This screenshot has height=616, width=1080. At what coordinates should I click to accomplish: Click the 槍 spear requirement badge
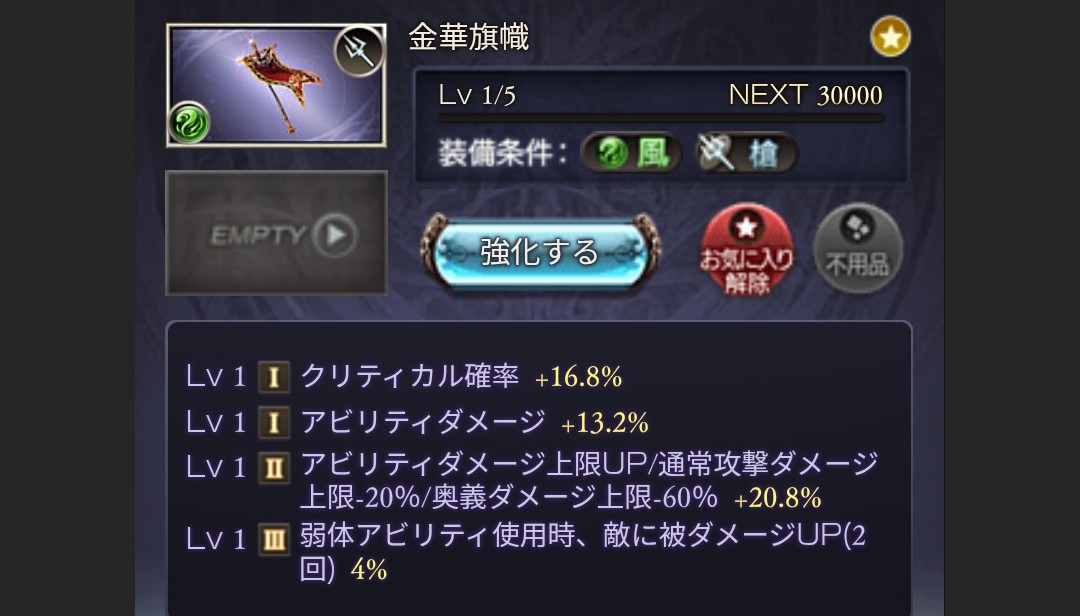pyautogui.click(x=747, y=152)
